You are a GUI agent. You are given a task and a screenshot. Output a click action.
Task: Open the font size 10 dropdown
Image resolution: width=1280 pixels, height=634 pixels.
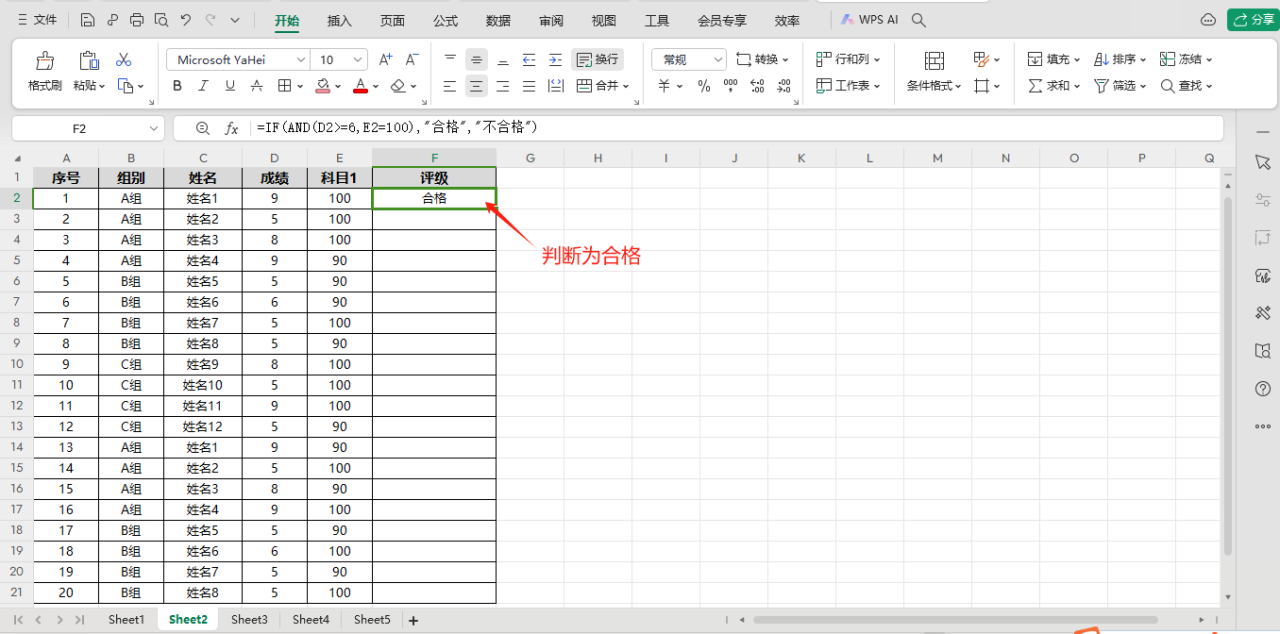pyautogui.click(x=339, y=60)
